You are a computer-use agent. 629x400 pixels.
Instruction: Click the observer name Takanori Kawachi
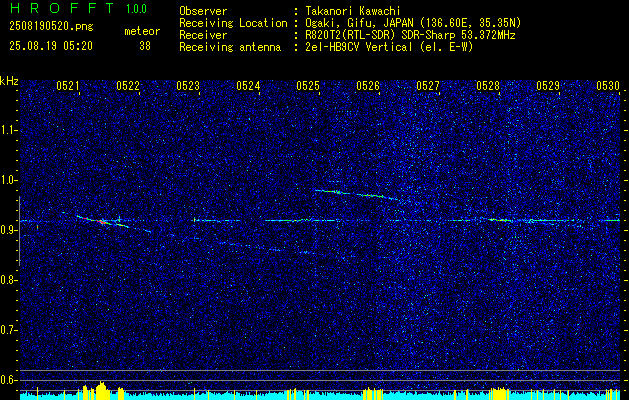pos(353,11)
